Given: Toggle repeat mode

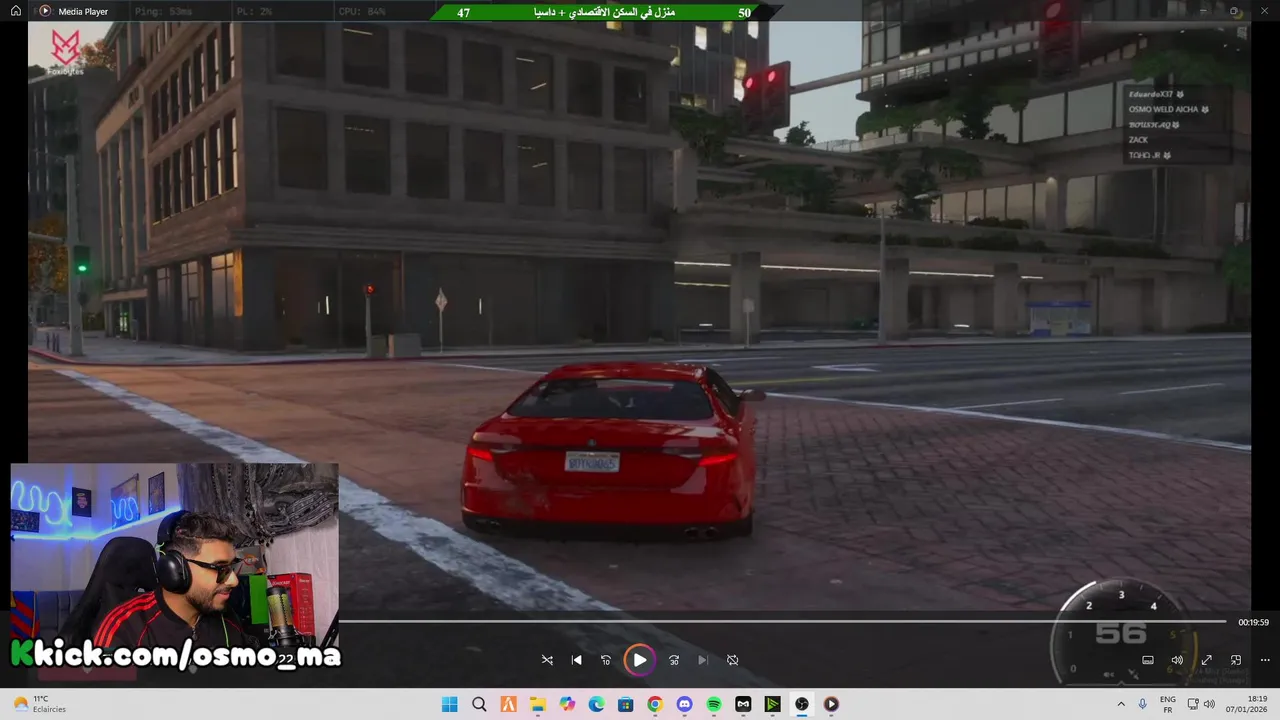Looking at the screenshot, I should 732,660.
